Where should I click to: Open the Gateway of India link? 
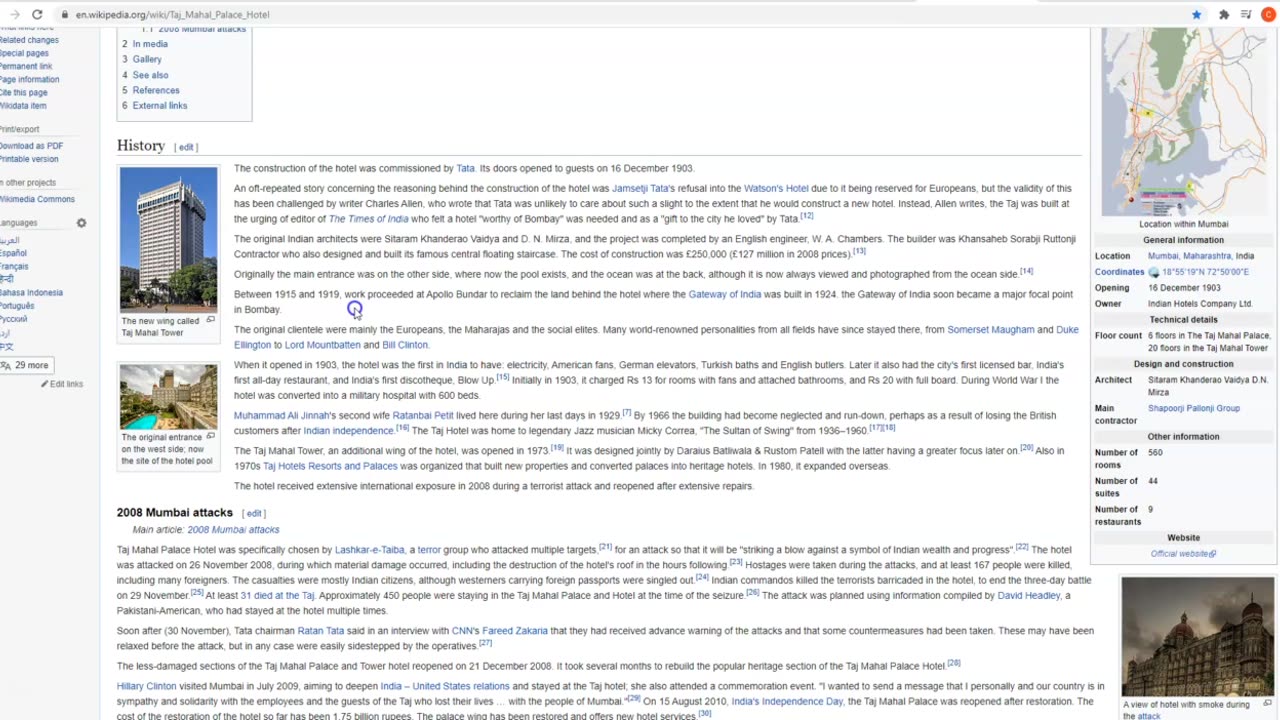click(725, 294)
